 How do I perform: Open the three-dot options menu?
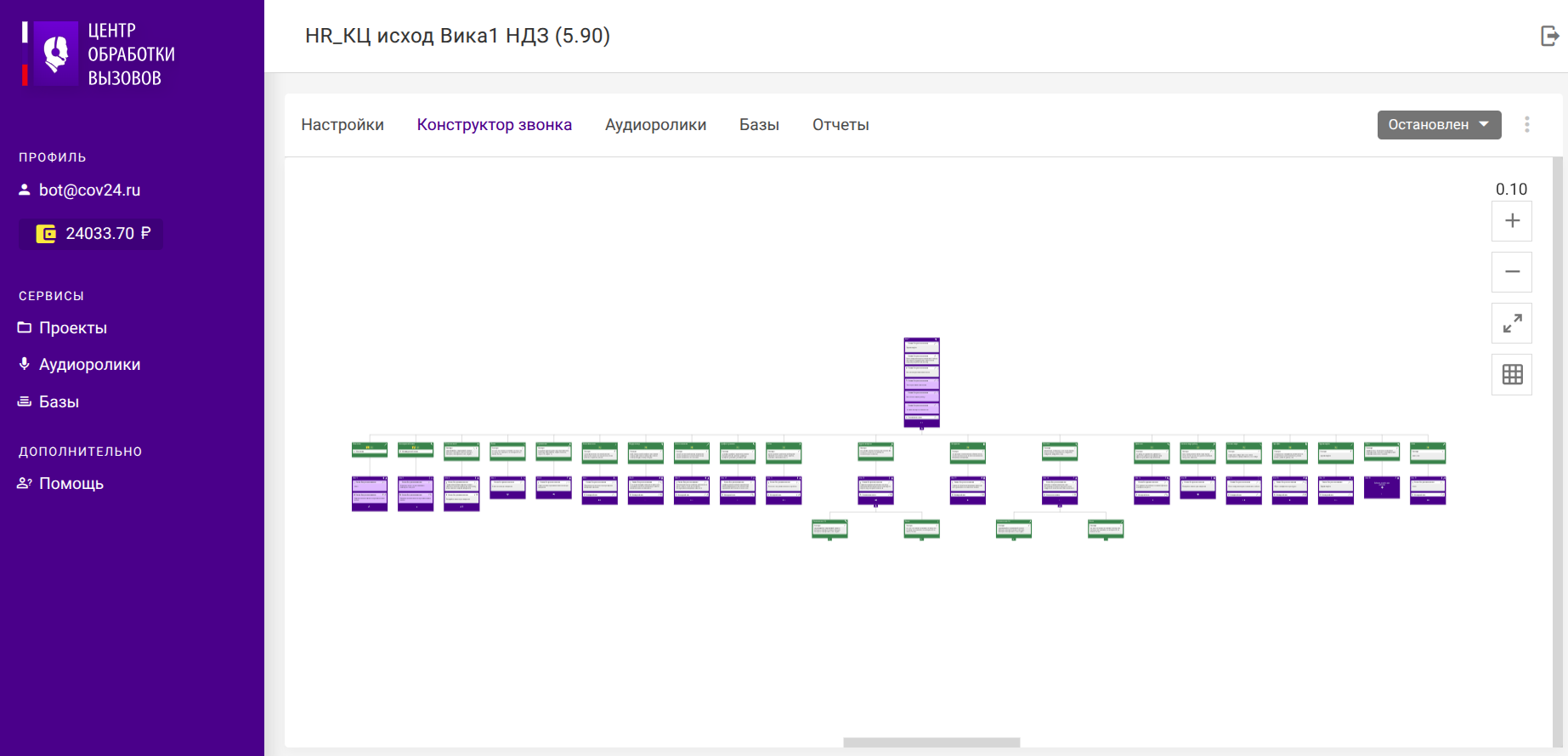1527,124
